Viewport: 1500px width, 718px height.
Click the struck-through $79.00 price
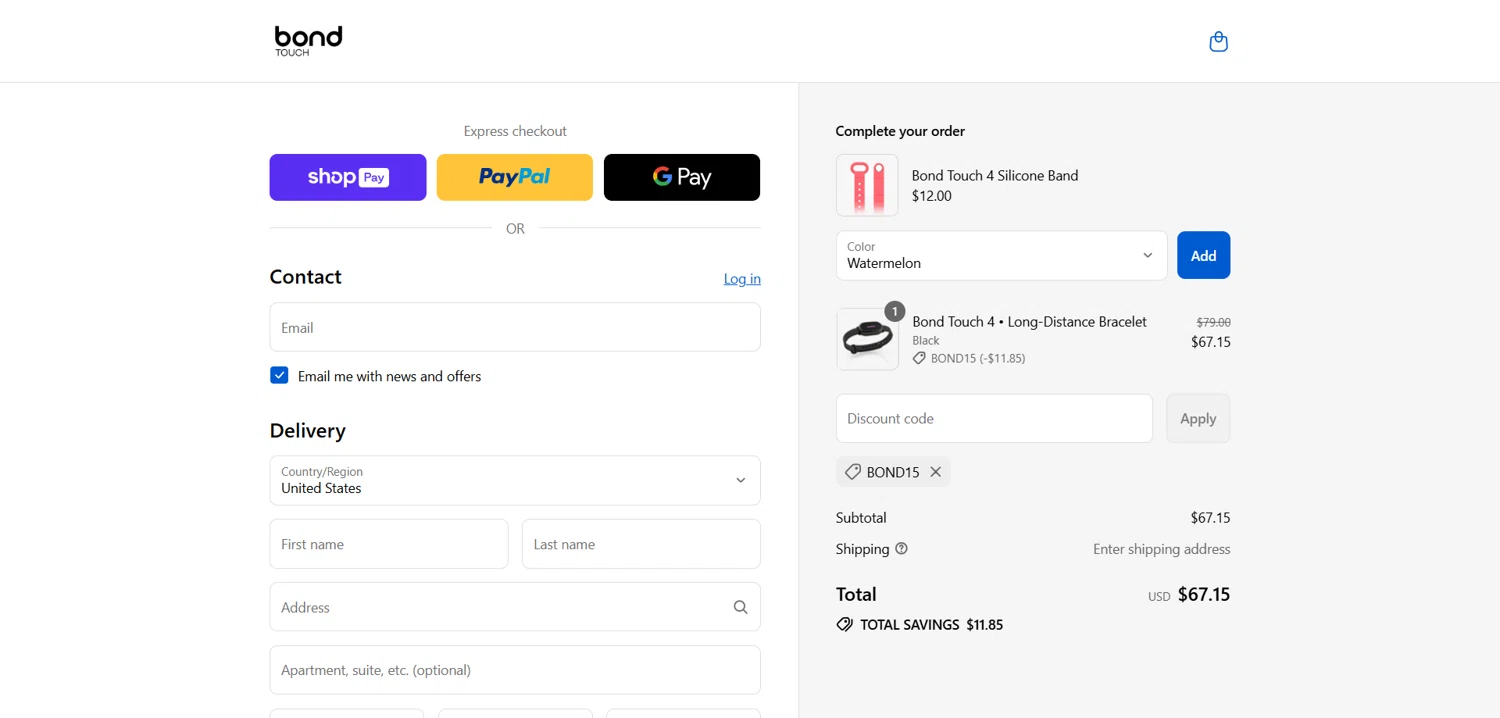[x=1213, y=322]
